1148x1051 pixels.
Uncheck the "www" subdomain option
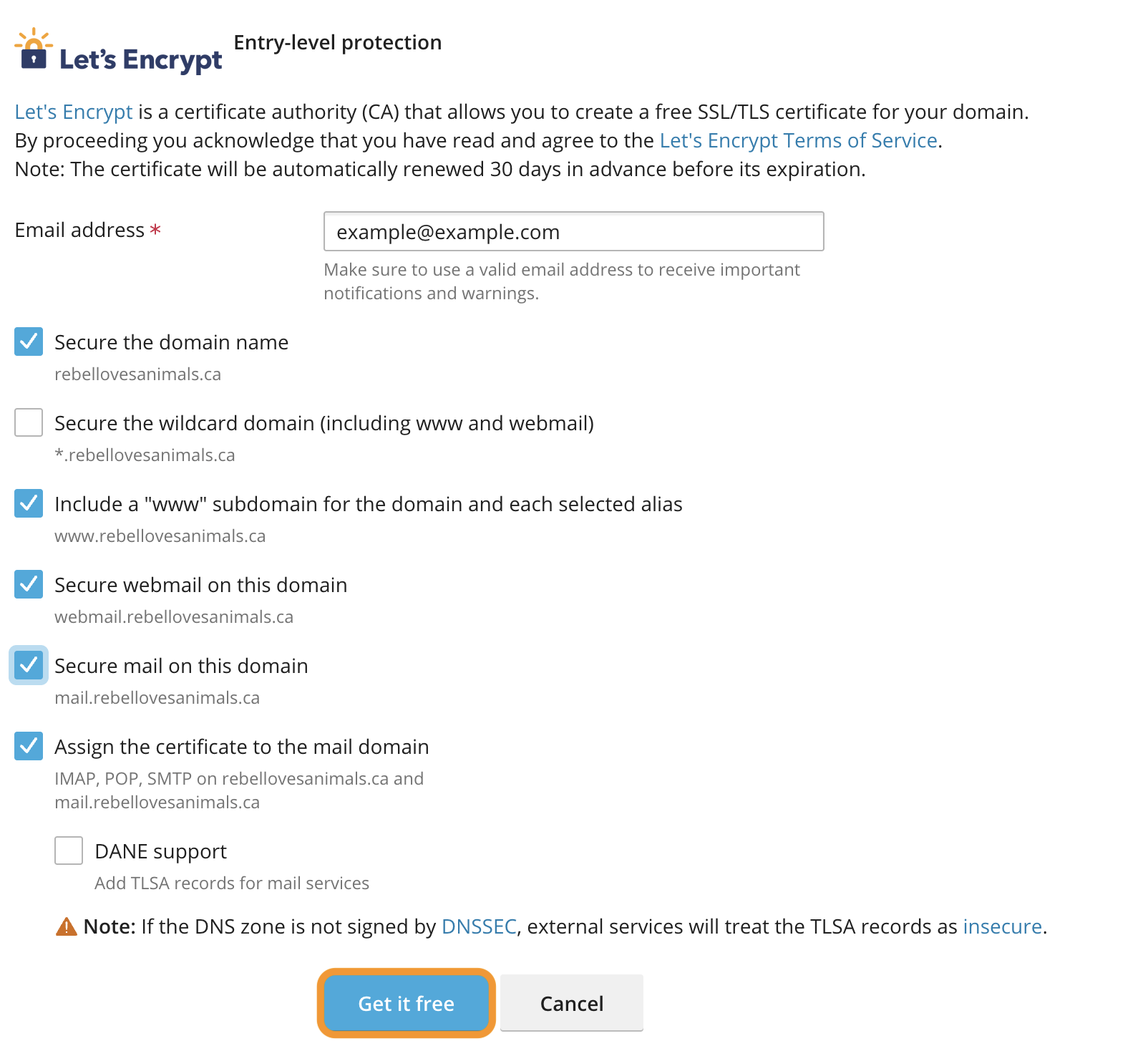29,504
